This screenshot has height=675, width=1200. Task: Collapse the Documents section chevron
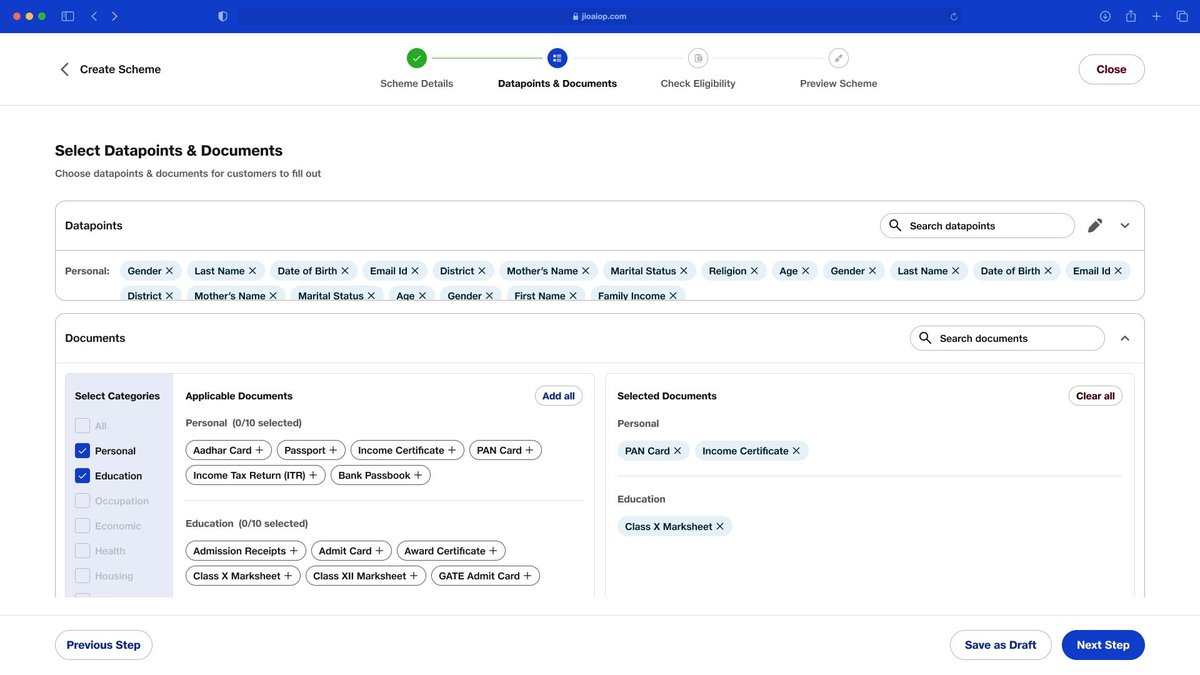coord(1124,337)
